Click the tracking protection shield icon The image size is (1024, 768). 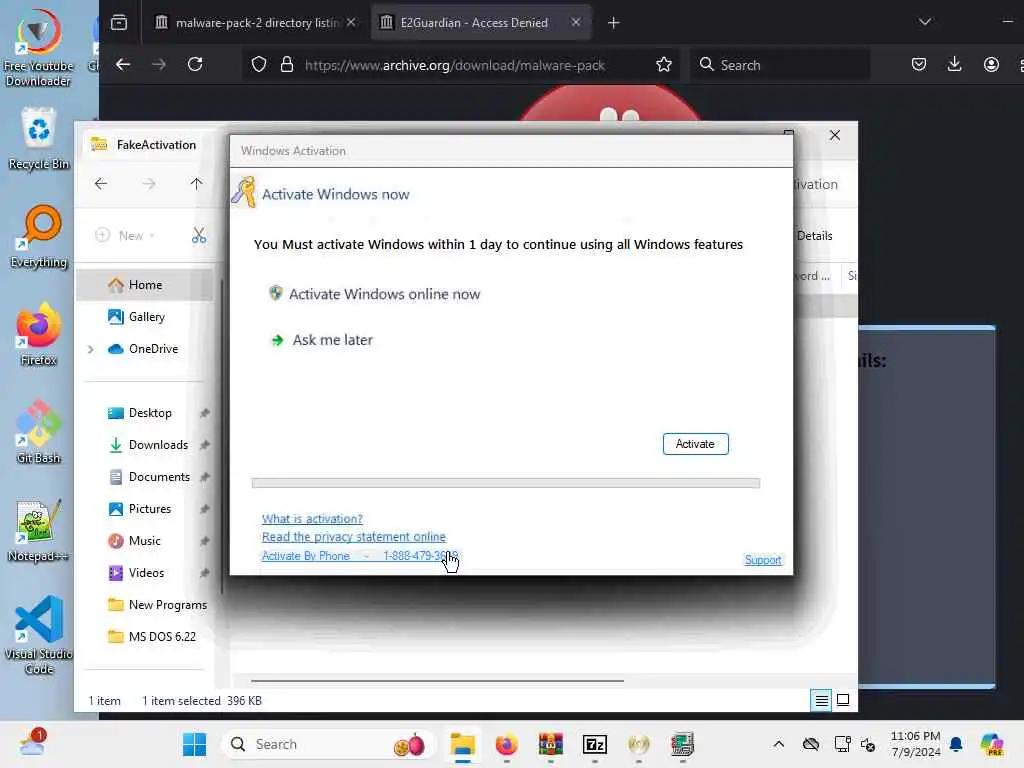point(259,65)
